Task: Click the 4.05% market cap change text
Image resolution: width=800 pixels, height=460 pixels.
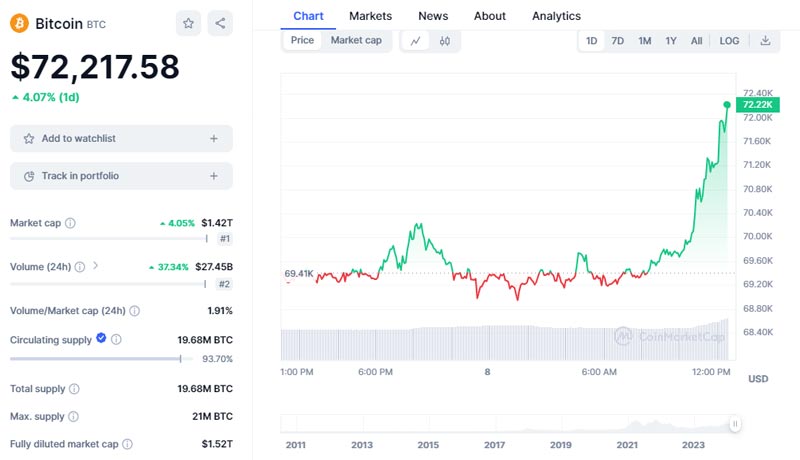Action: pyautogui.click(x=182, y=223)
